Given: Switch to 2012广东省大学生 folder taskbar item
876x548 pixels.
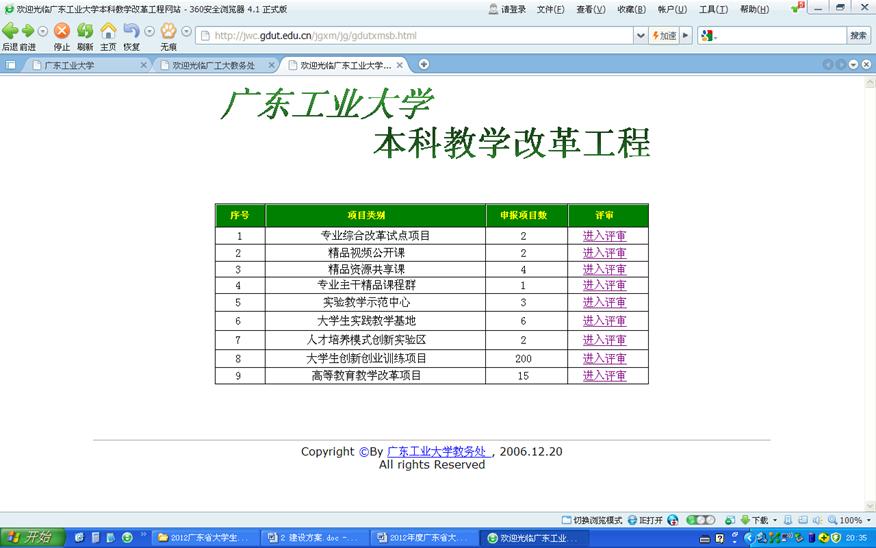Looking at the screenshot, I should [x=205, y=538].
